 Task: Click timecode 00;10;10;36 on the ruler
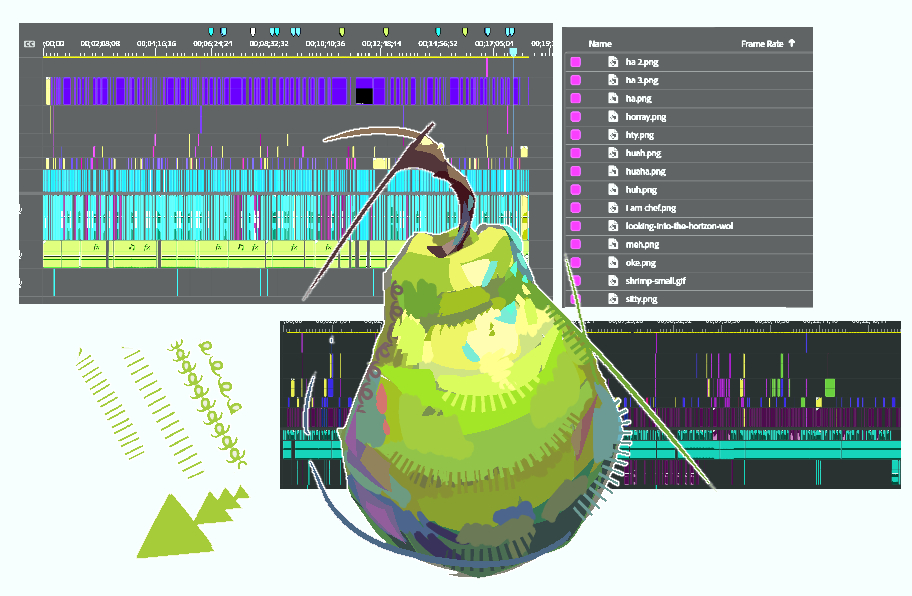[325, 44]
